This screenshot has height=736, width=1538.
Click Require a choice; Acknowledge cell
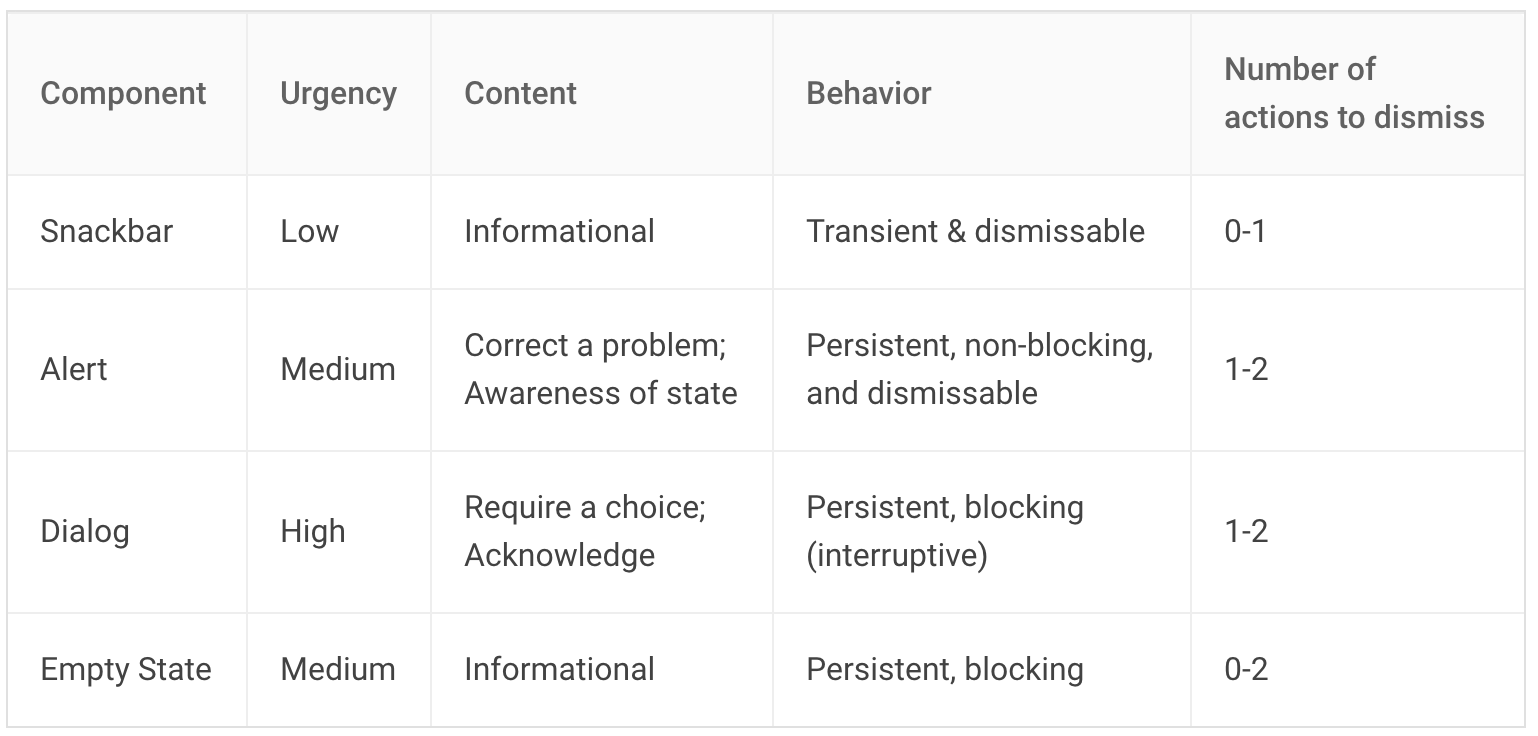[585, 531]
